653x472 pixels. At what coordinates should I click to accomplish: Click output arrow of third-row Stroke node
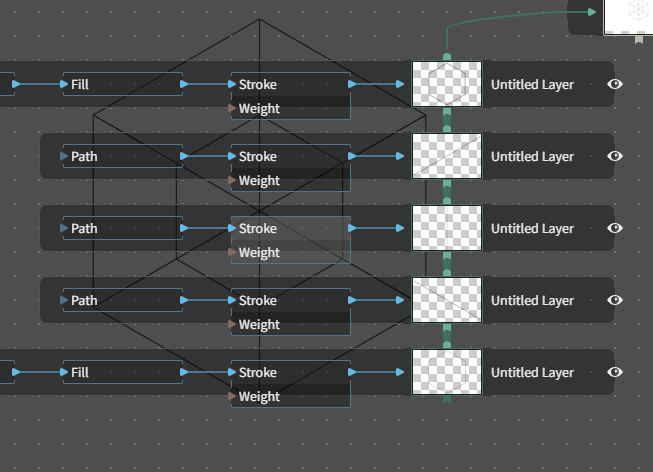point(352,228)
